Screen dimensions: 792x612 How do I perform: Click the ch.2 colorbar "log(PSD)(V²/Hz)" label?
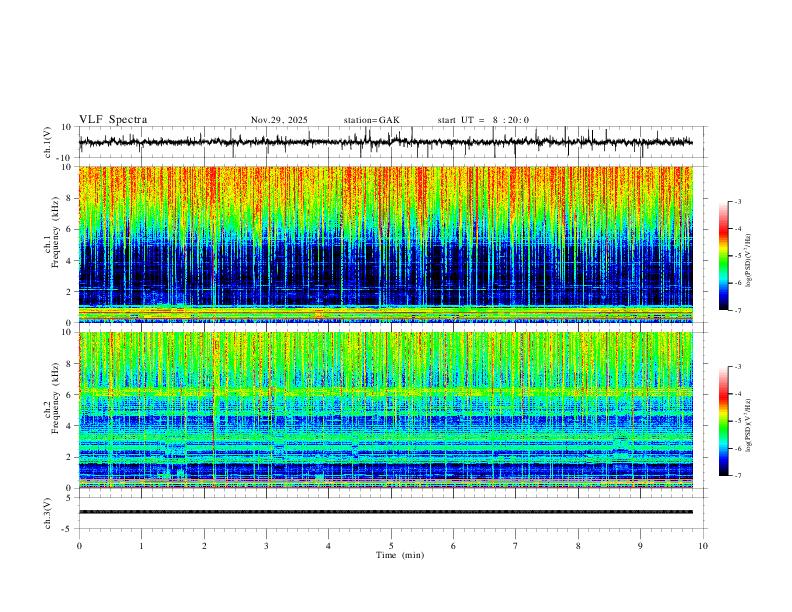pos(748,425)
